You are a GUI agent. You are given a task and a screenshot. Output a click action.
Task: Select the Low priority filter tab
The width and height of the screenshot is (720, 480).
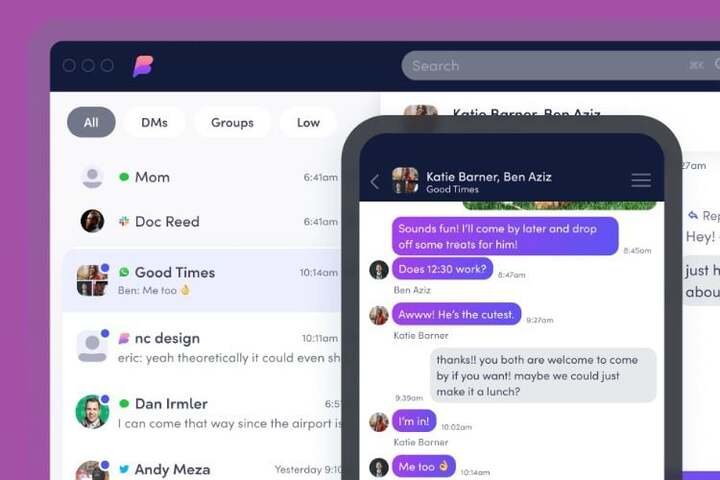308,122
